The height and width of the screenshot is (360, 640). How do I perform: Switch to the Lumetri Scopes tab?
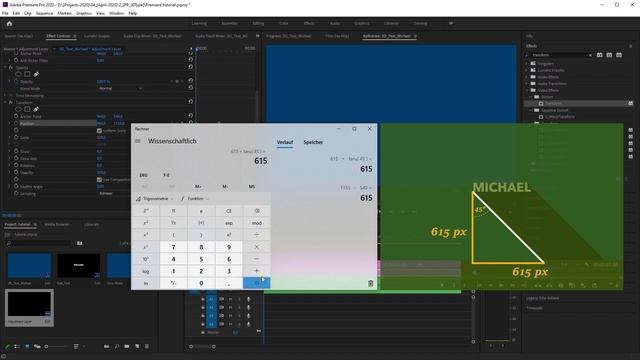point(97,36)
